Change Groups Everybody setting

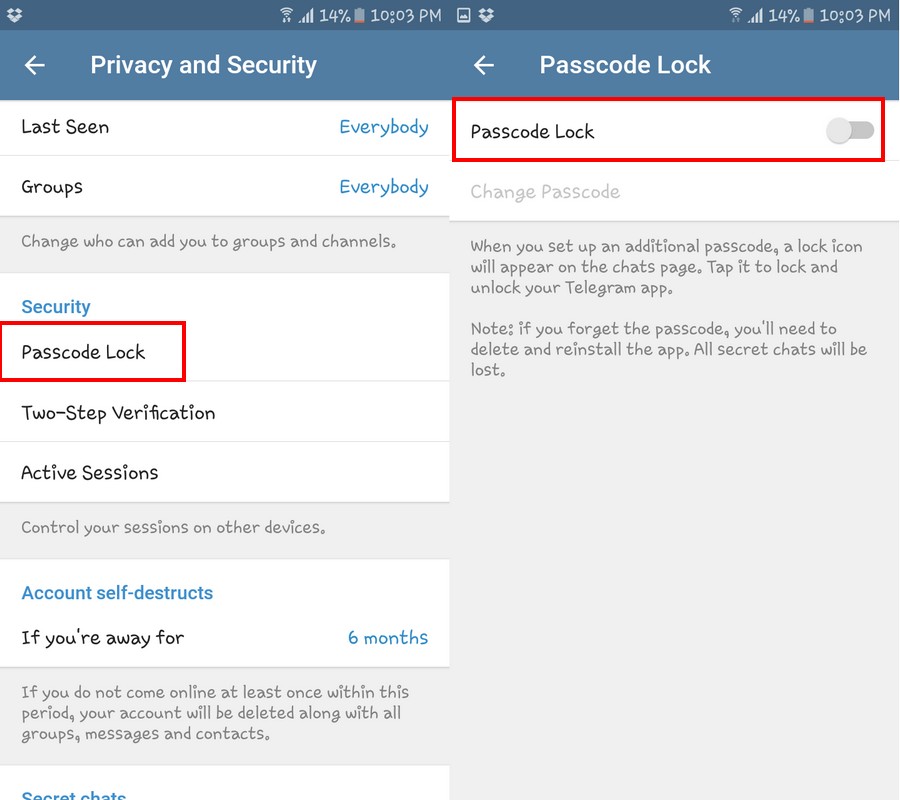pyautogui.click(x=384, y=187)
